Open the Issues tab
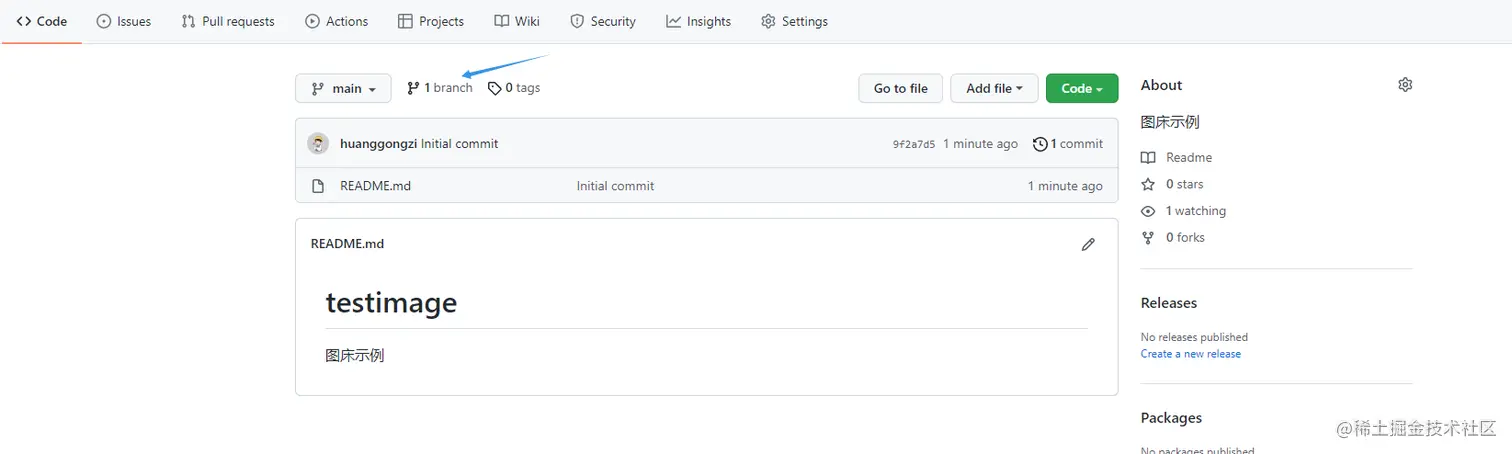 (124, 21)
